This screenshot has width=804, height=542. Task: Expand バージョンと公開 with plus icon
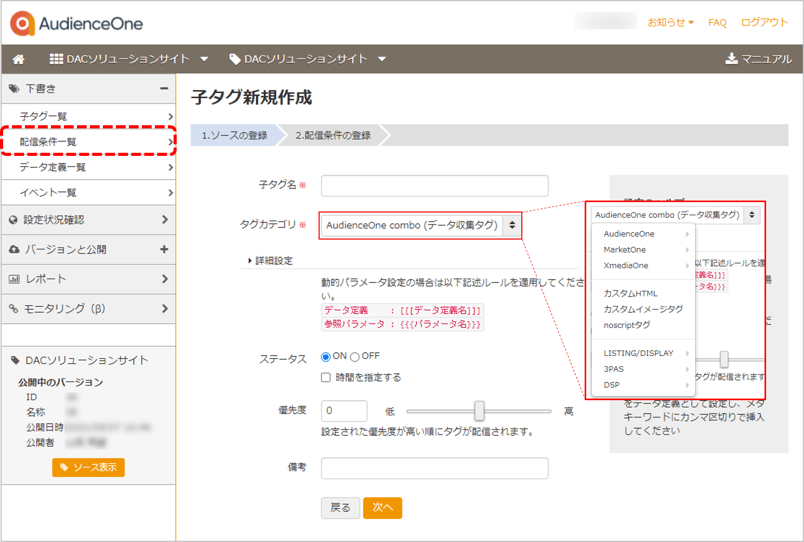164,249
